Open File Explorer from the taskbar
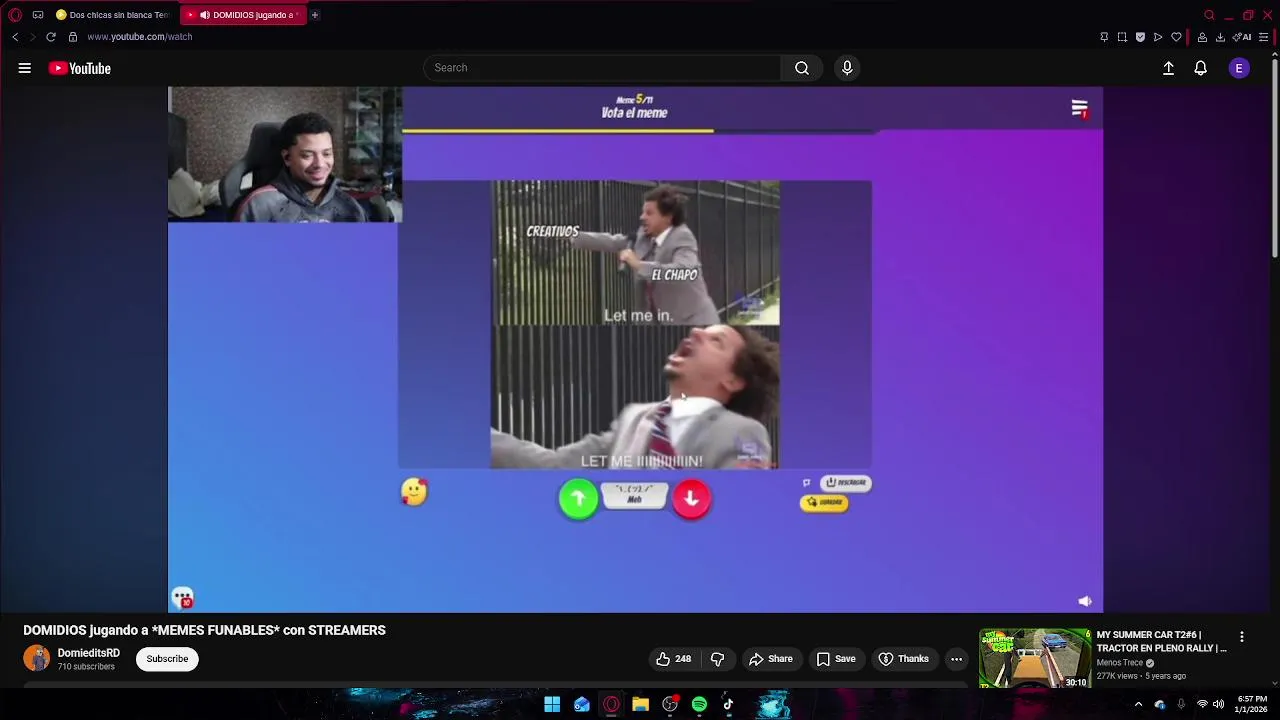Image resolution: width=1280 pixels, height=720 pixels. tap(640, 705)
